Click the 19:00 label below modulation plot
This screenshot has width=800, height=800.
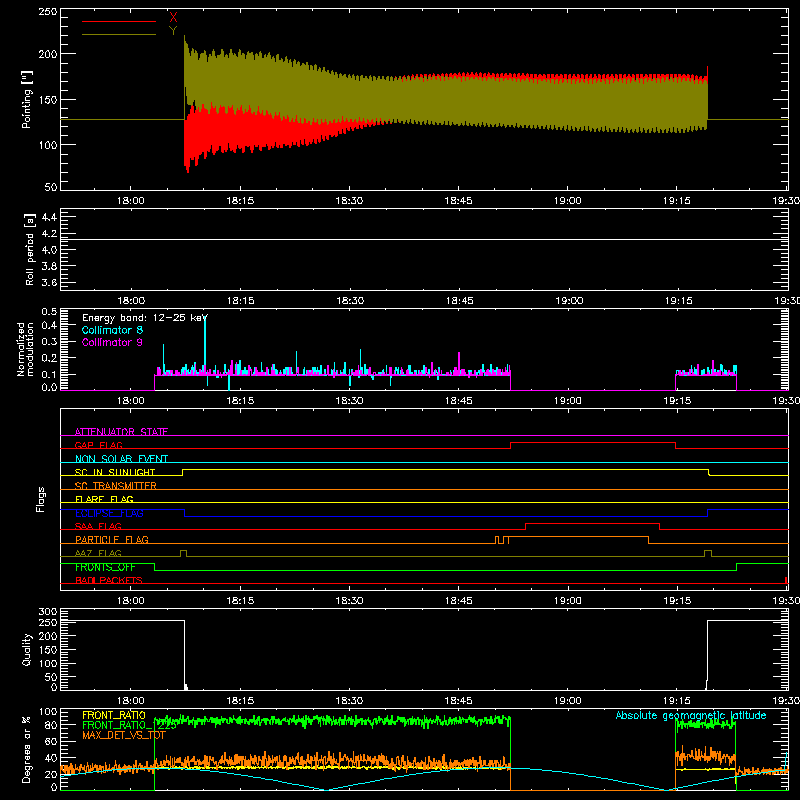[568, 401]
